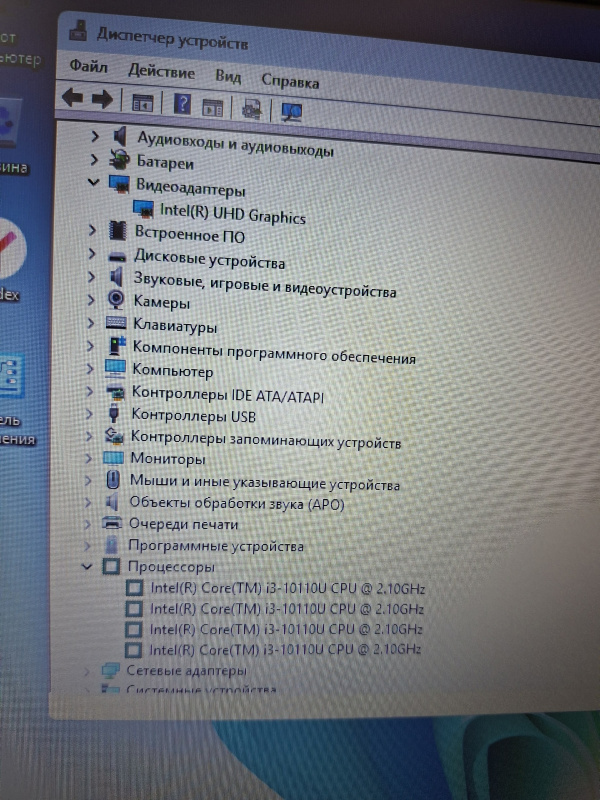This screenshot has height=800, width=600.
Task: Click the Forward arrow toolbar button
Action: tap(103, 99)
